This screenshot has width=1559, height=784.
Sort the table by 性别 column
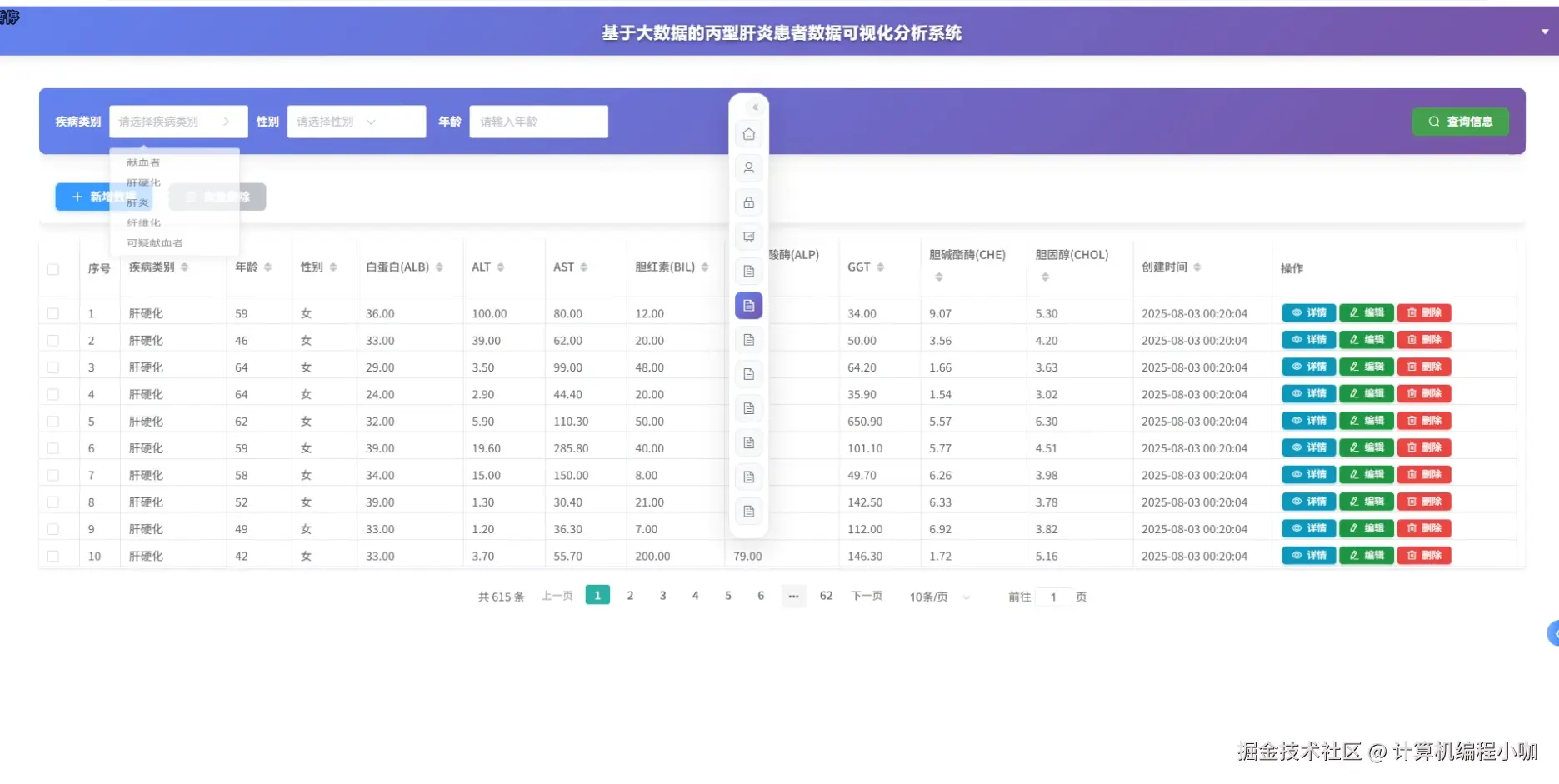(333, 267)
